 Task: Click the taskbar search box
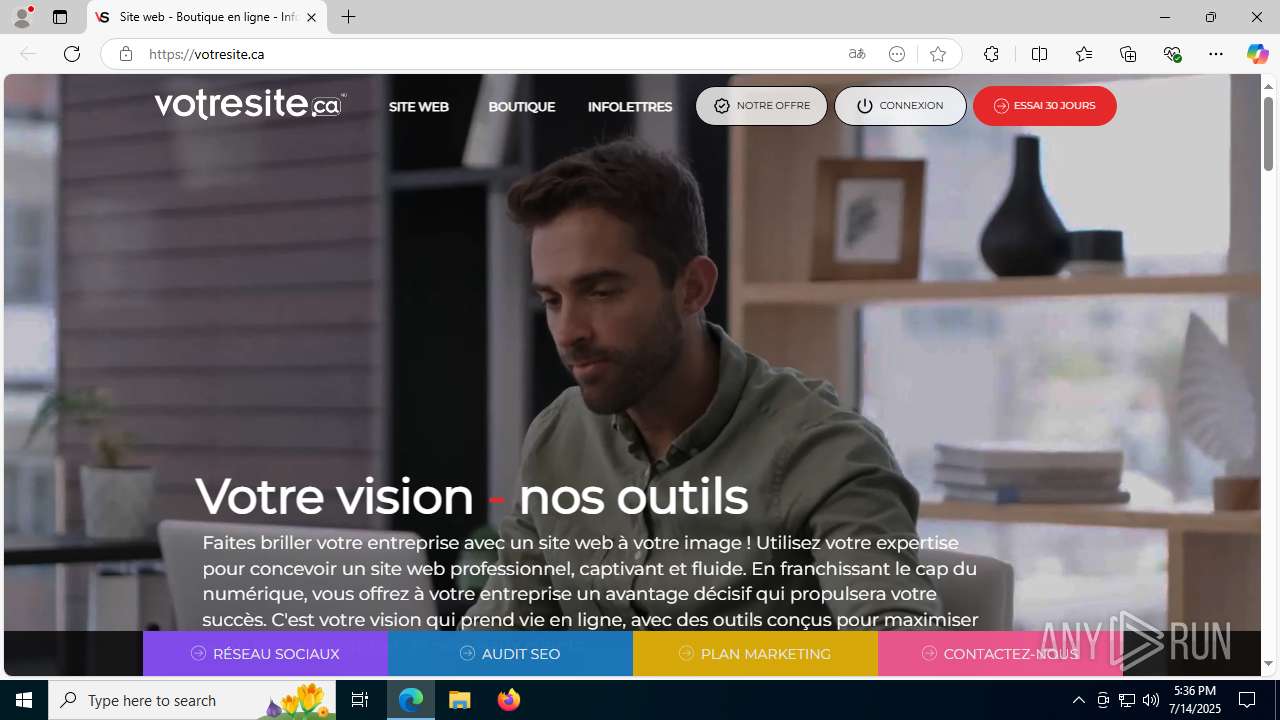[193, 700]
